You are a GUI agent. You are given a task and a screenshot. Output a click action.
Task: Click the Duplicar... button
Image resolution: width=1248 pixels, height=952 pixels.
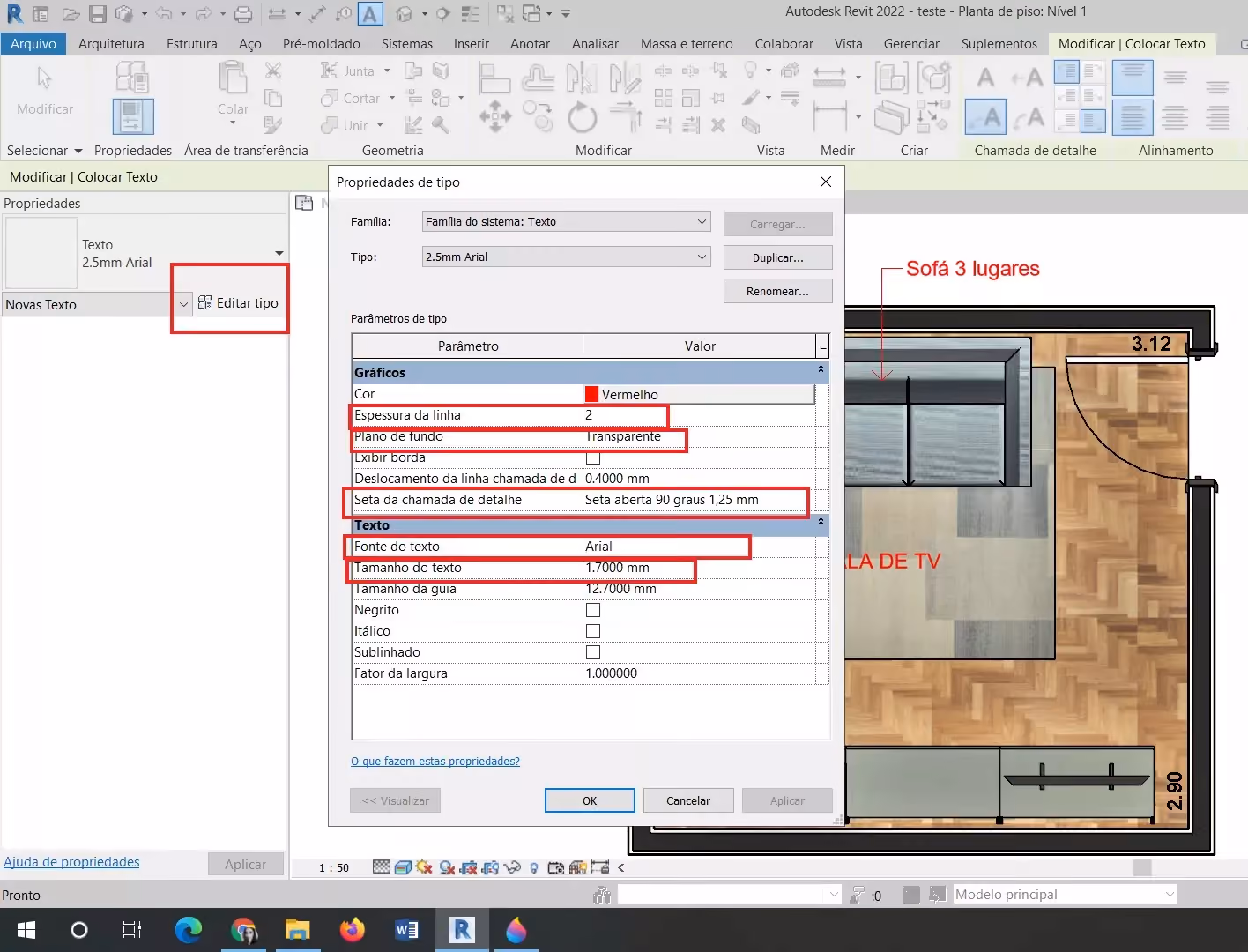(x=778, y=258)
